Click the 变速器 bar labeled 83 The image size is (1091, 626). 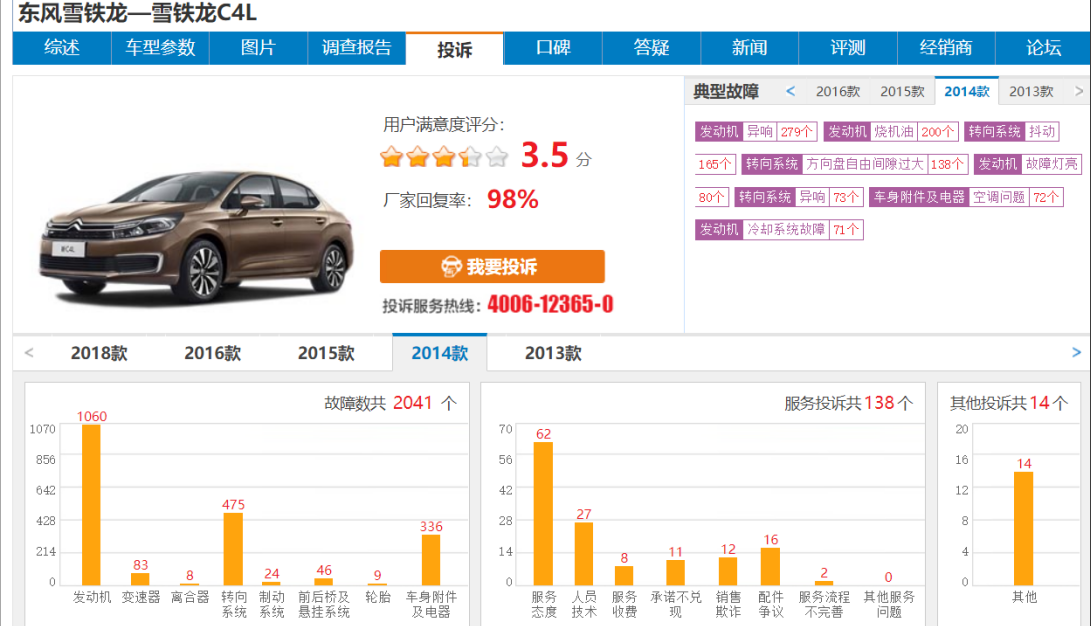tap(141, 579)
